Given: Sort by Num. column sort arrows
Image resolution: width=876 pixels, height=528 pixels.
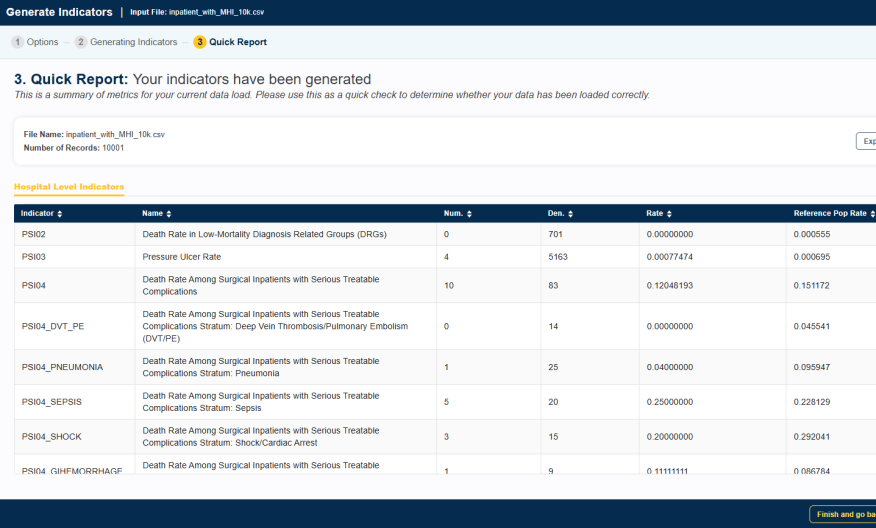Looking at the screenshot, I should click(469, 214).
